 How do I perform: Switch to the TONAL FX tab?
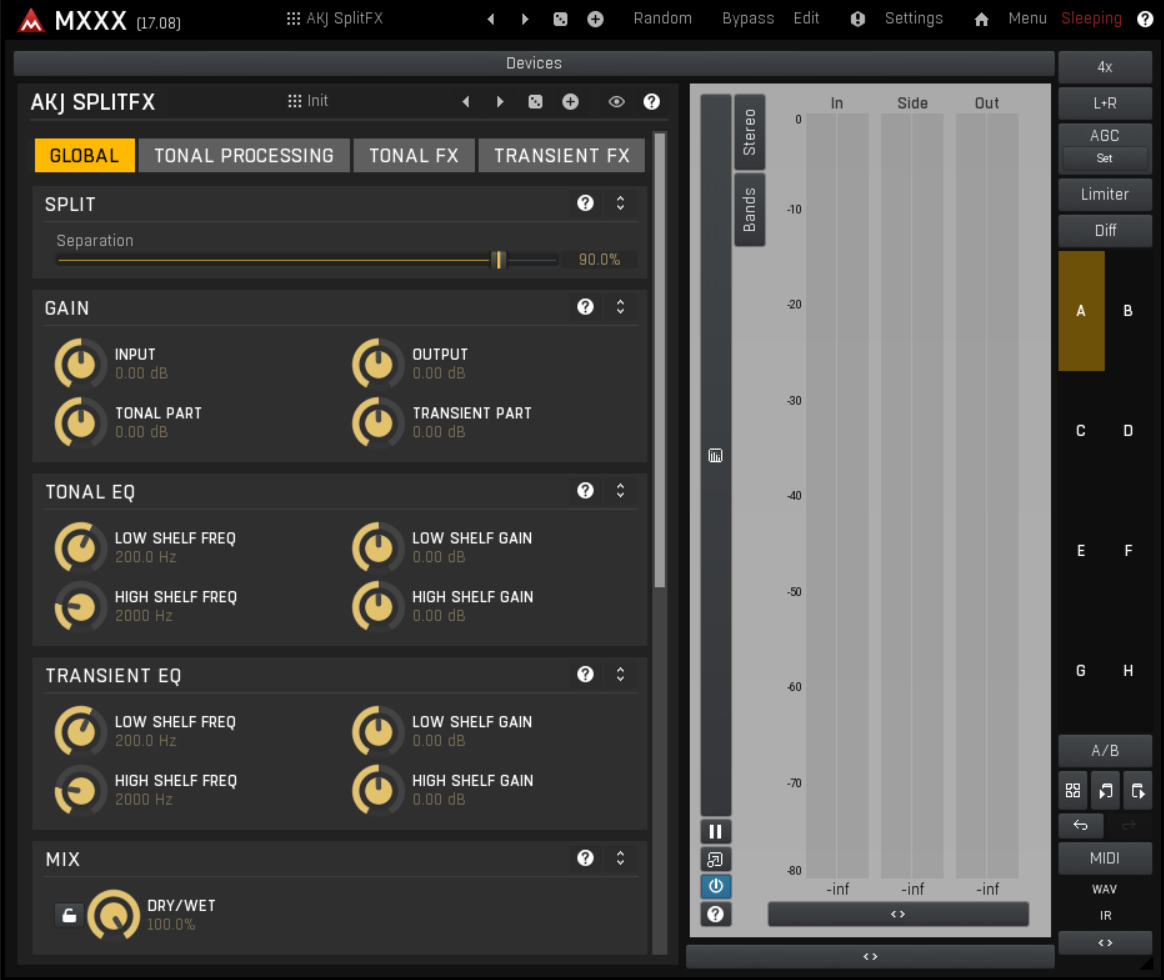413,155
